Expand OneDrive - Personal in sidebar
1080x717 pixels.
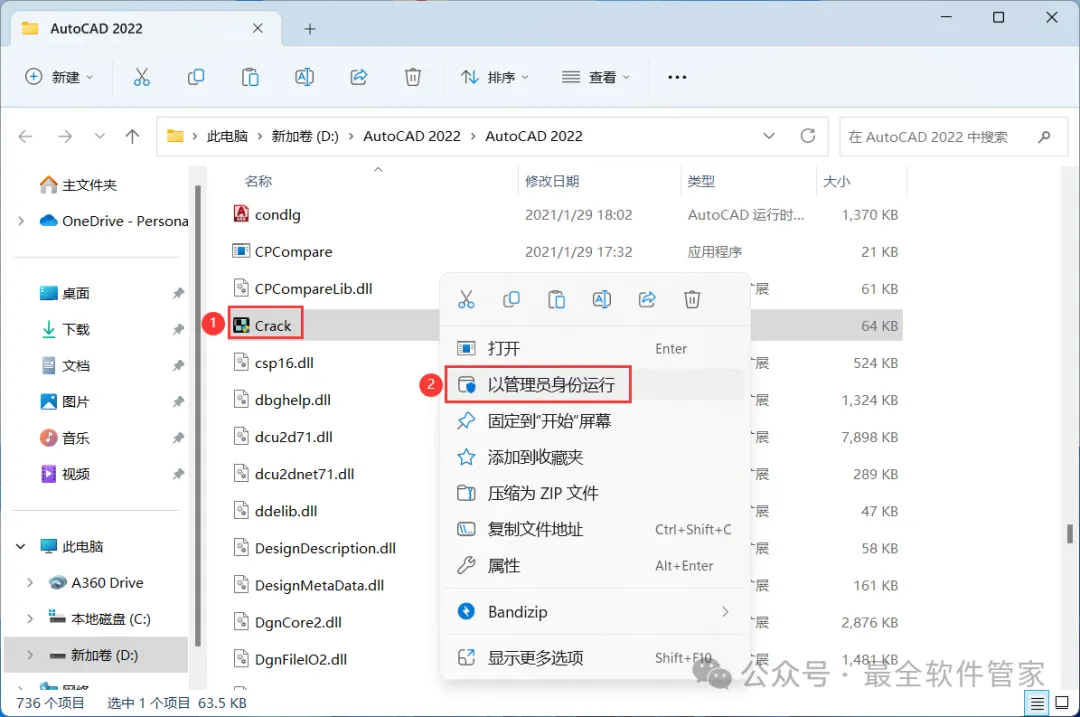[x=21, y=221]
